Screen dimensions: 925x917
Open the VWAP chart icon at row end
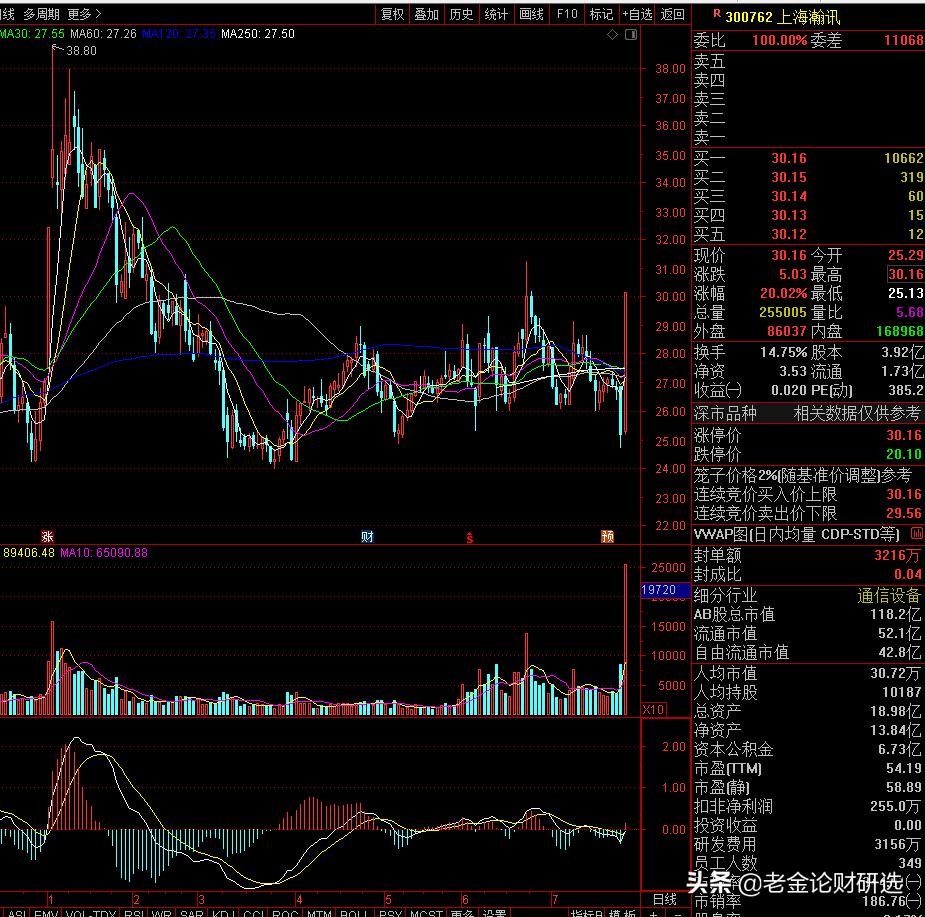point(917,533)
